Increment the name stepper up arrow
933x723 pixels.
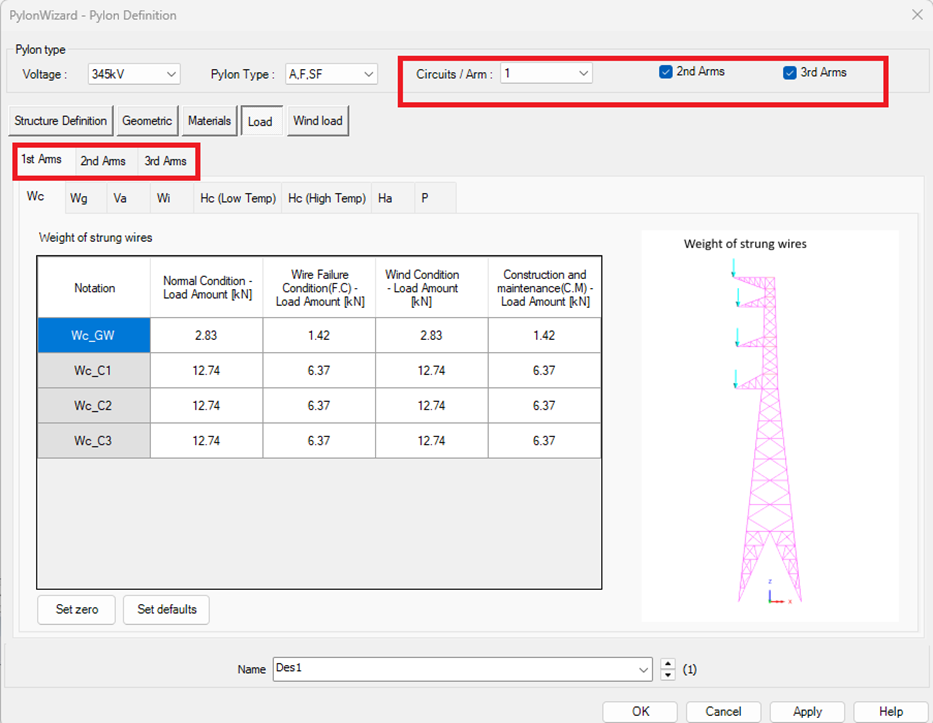[668, 664]
